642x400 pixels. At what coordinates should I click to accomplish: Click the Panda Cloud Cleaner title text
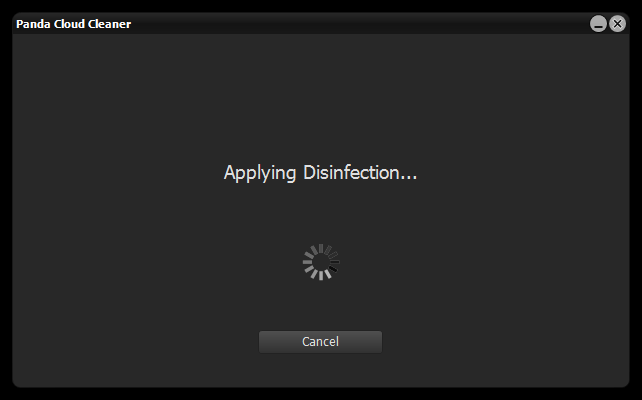click(x=74, y=24)
